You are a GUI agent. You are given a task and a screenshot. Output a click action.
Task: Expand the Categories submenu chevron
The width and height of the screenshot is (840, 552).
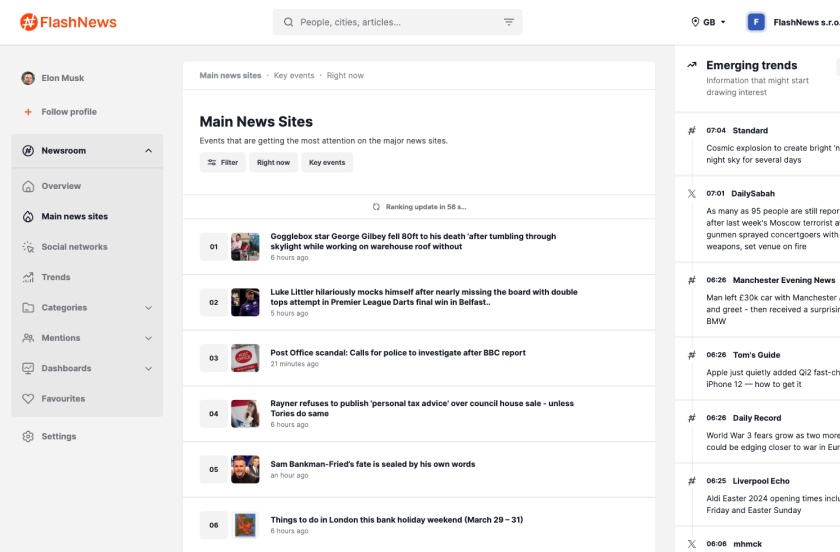[x=148, y=308]
